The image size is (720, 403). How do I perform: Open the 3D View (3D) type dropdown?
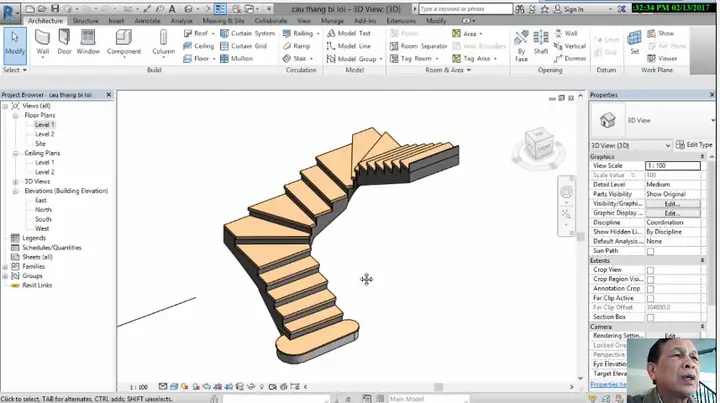tap(630, 146)
